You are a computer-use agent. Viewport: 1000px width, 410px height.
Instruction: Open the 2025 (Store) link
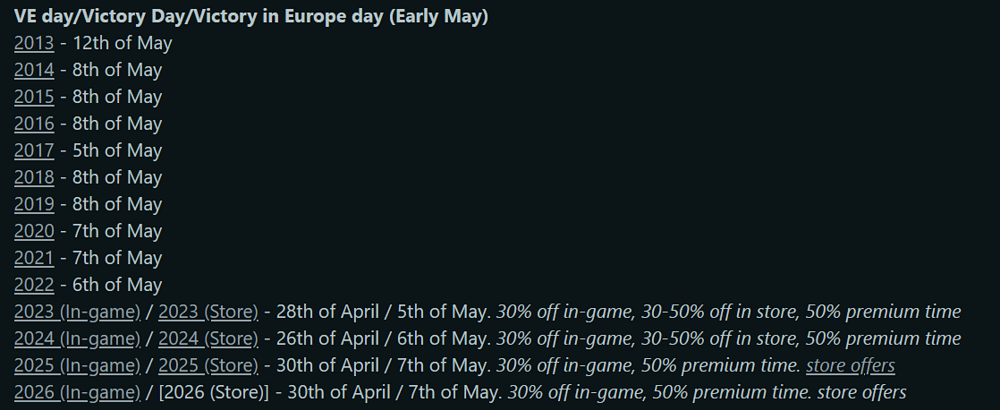(x=208, y=366)
